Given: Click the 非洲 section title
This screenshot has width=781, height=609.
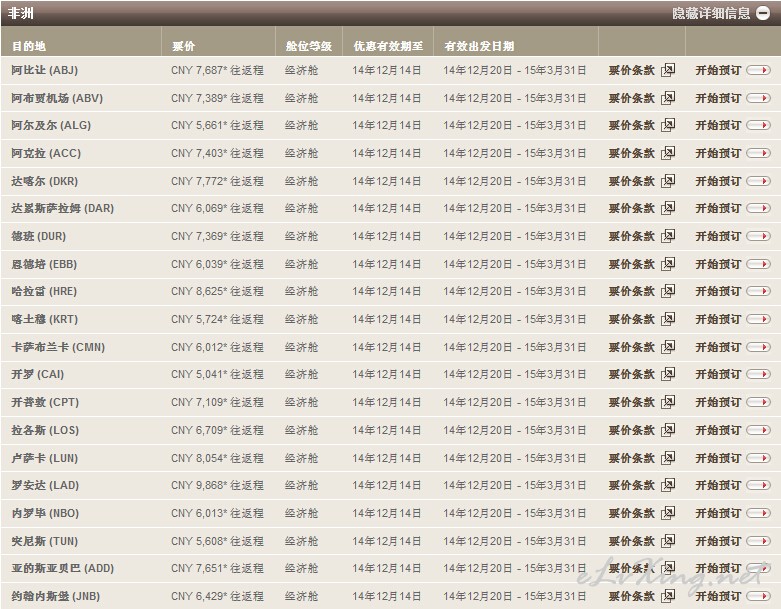Looking at the screenshot, I should point(21,13).
